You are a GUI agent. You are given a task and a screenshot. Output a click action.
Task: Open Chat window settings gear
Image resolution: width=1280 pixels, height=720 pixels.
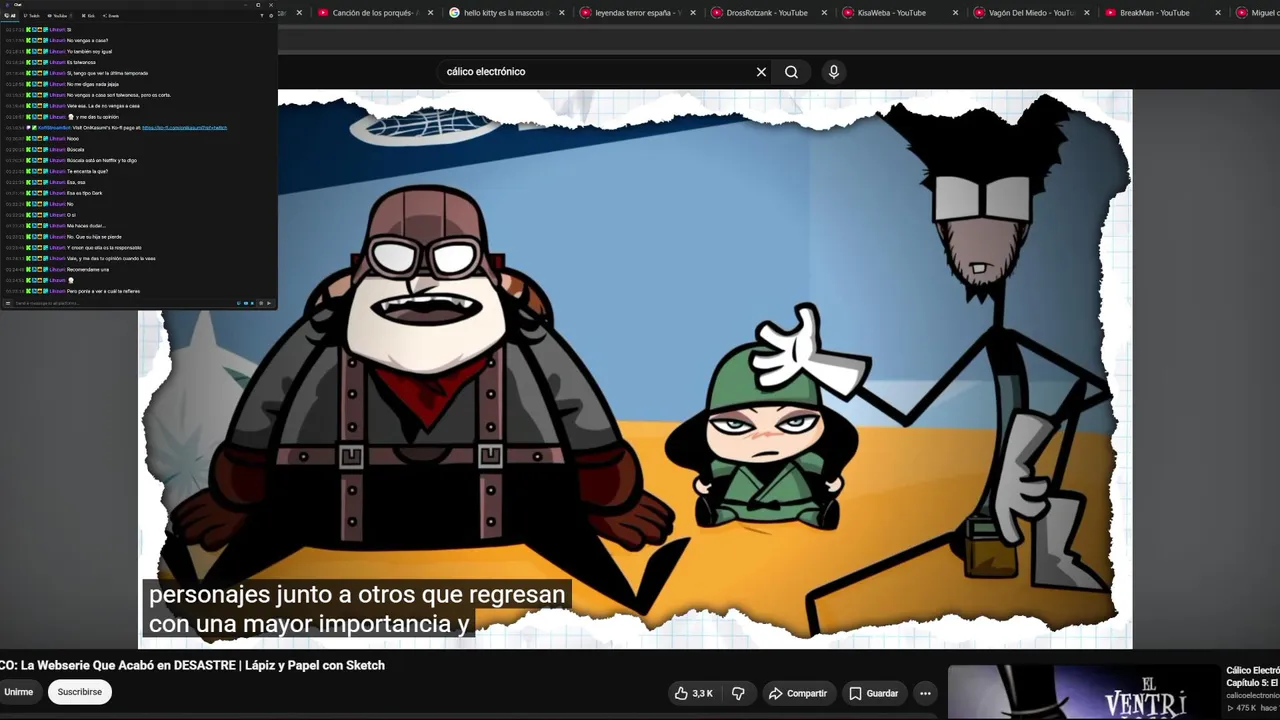pos(271,16)
